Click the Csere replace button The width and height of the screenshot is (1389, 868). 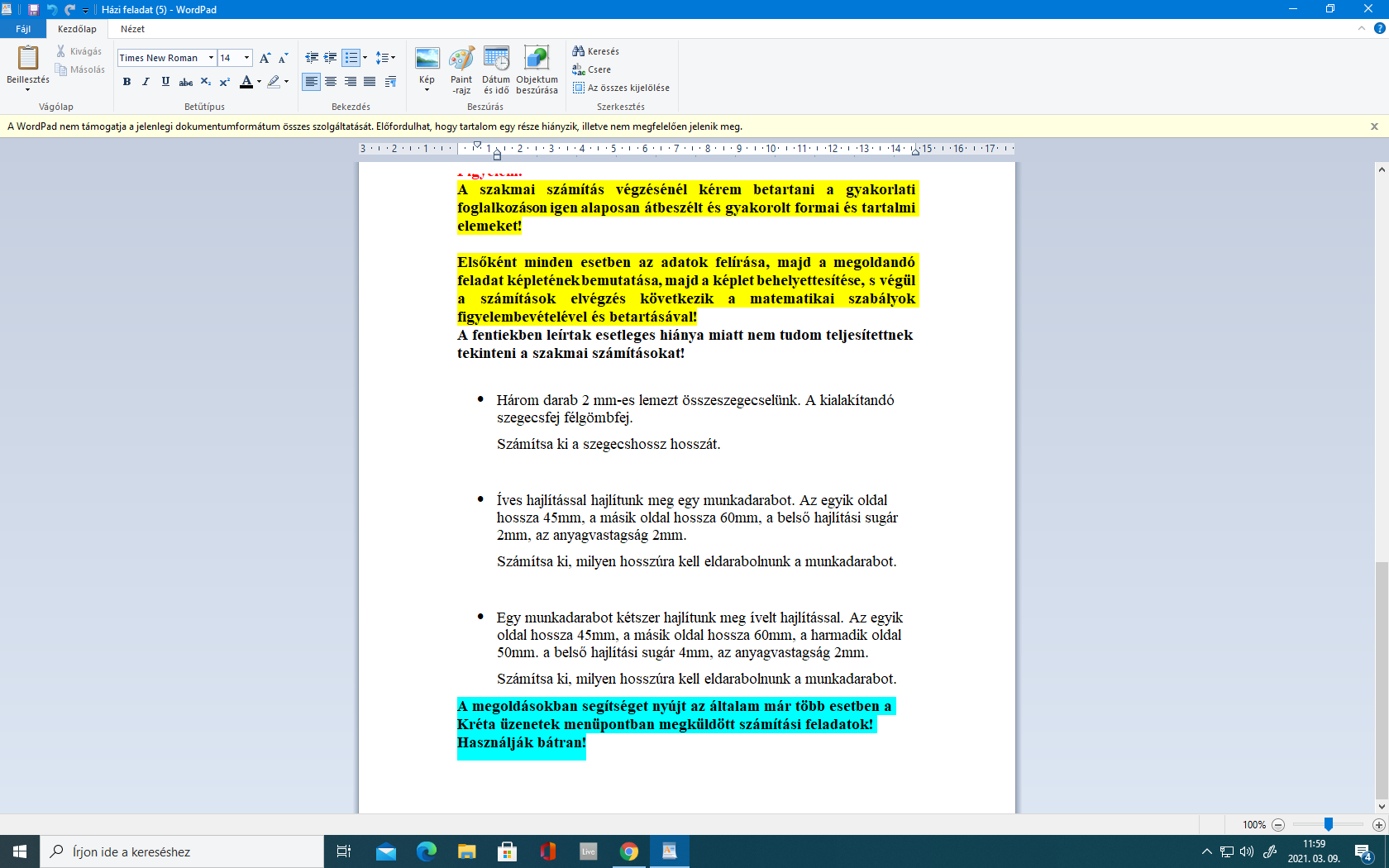point(592,69)
